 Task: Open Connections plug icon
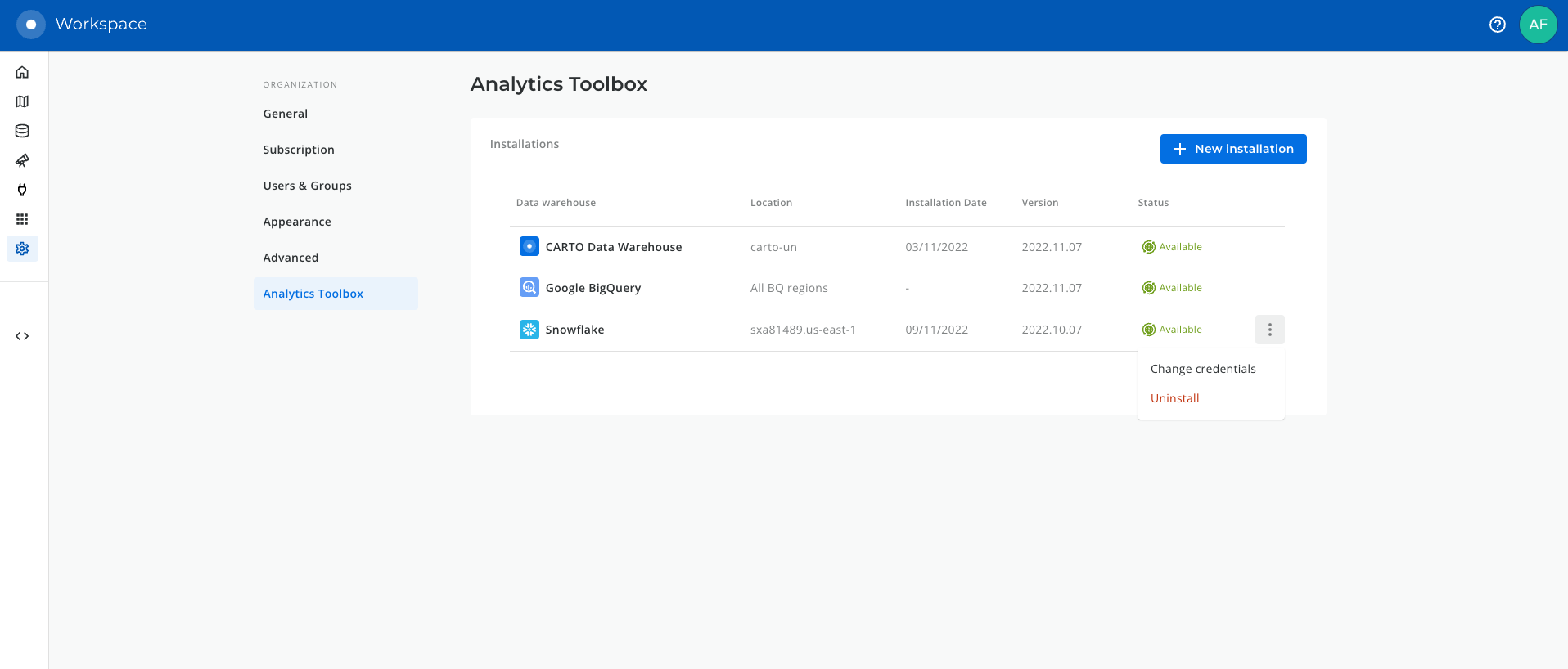coord(22,190)
